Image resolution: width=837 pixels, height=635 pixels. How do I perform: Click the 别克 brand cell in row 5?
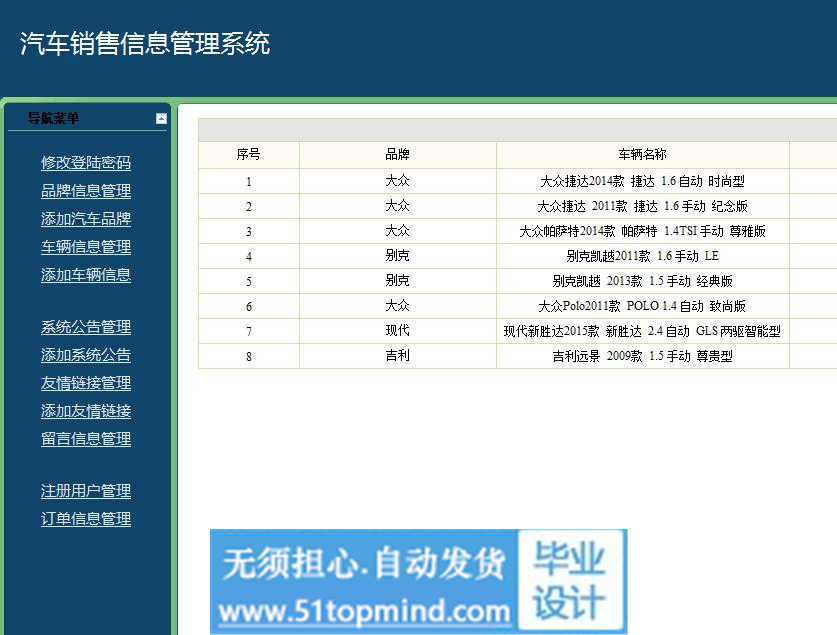[398, 281]
